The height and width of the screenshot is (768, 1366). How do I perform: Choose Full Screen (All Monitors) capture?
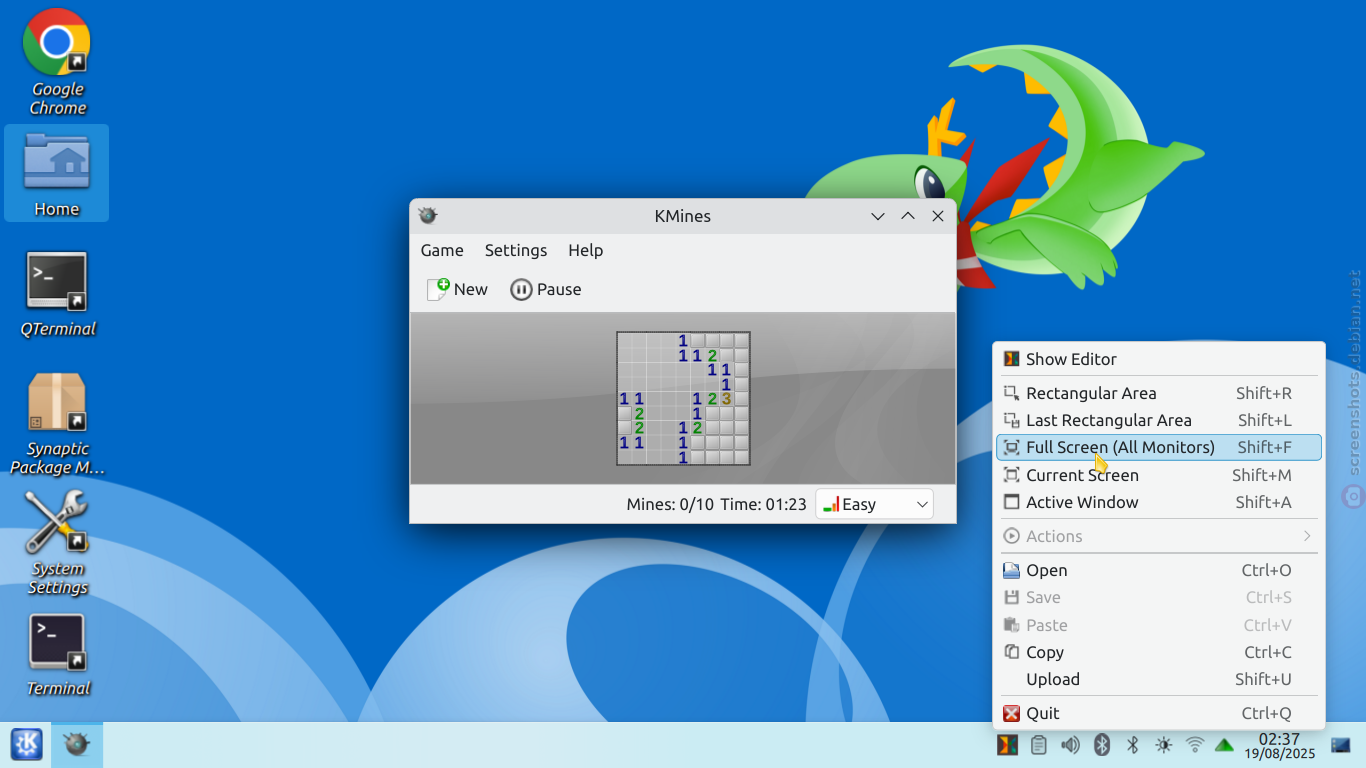(1159, 447)
